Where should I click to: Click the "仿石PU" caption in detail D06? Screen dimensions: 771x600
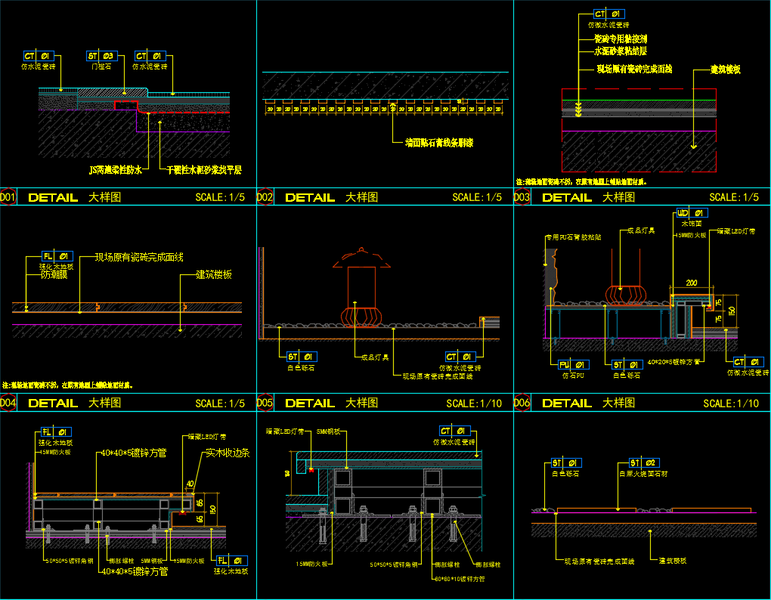[x=573, y=375]
